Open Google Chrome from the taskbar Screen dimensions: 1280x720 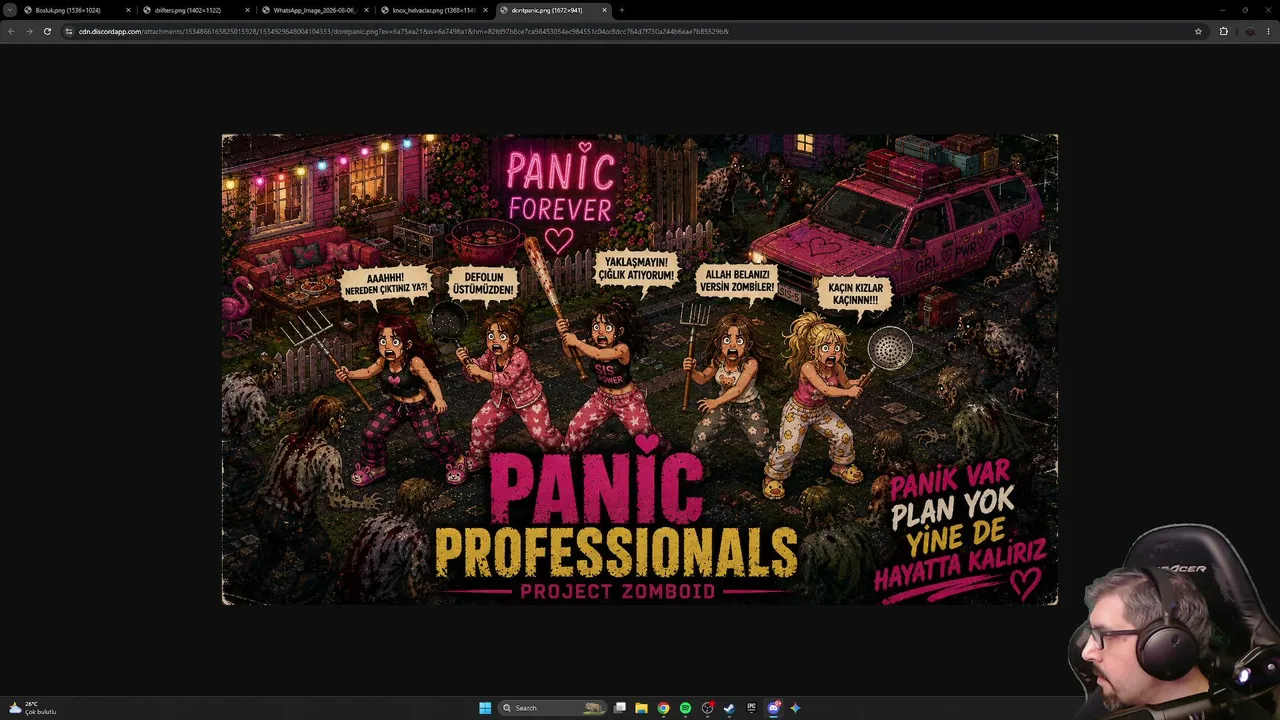tap(663, 708)
